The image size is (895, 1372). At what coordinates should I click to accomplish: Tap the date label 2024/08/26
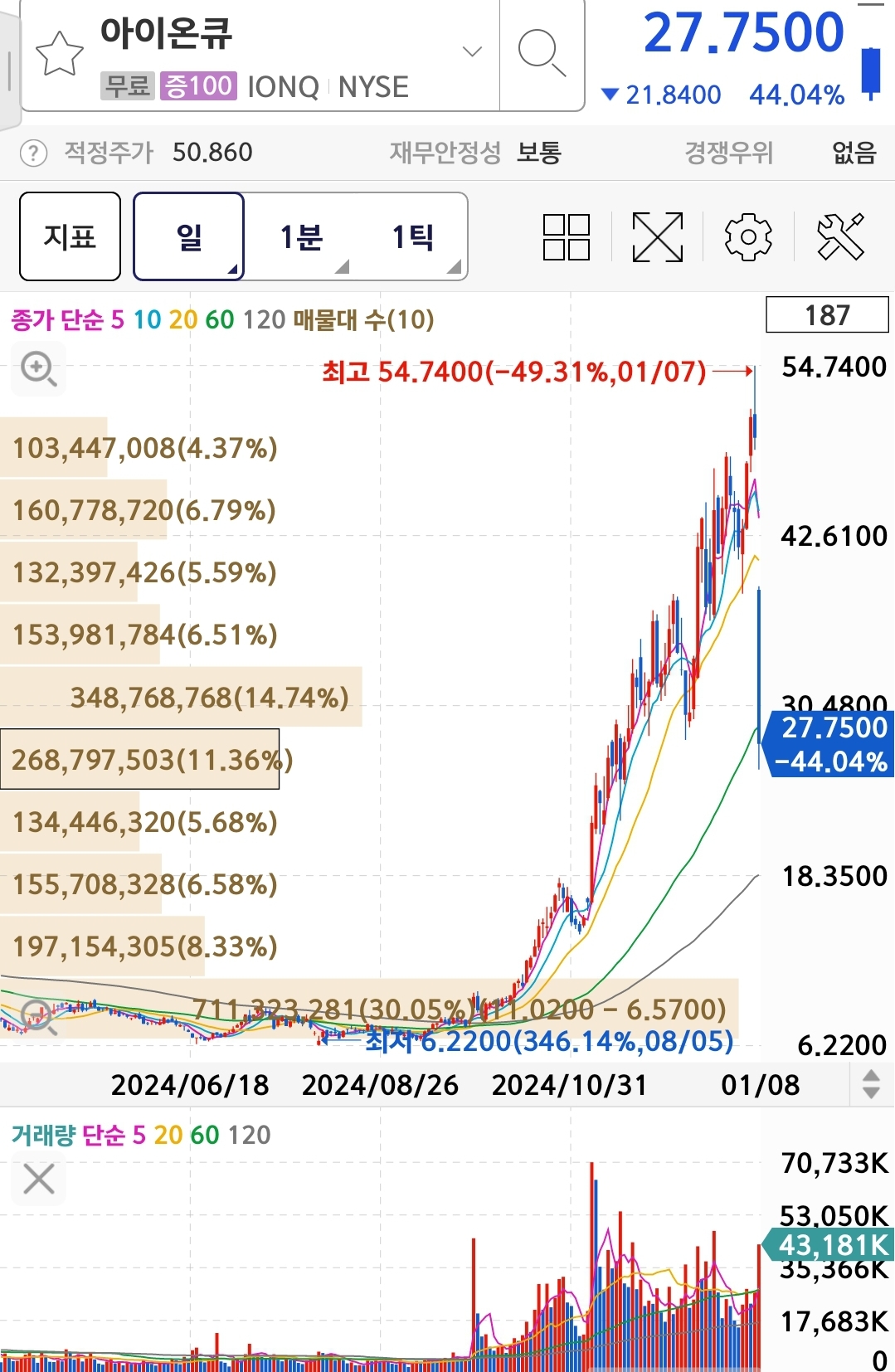[x=380, y=1085]
